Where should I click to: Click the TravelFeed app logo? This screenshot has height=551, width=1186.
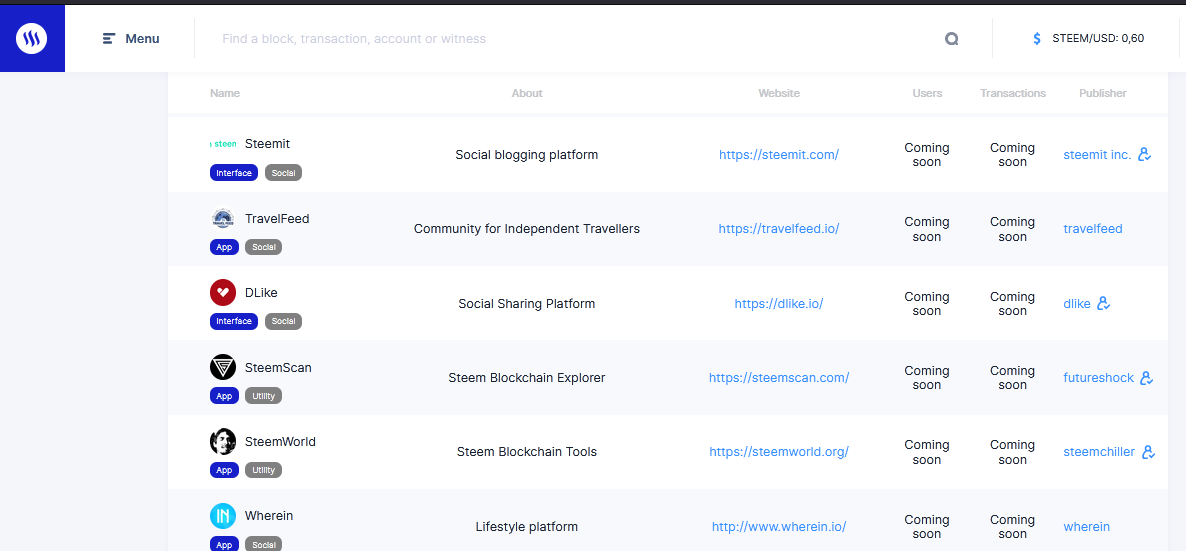click(223, 219)
